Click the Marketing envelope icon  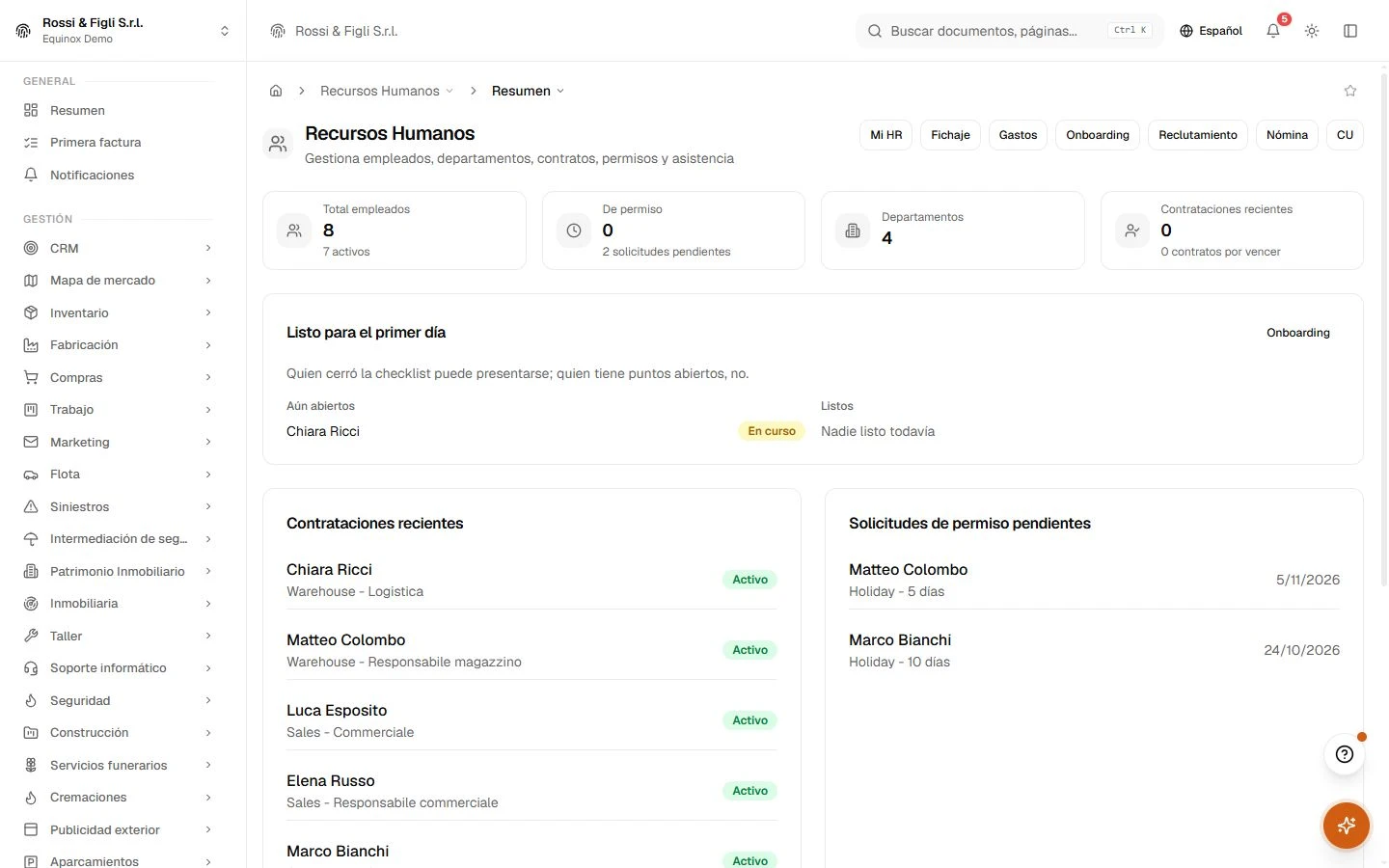pos(31,442)
